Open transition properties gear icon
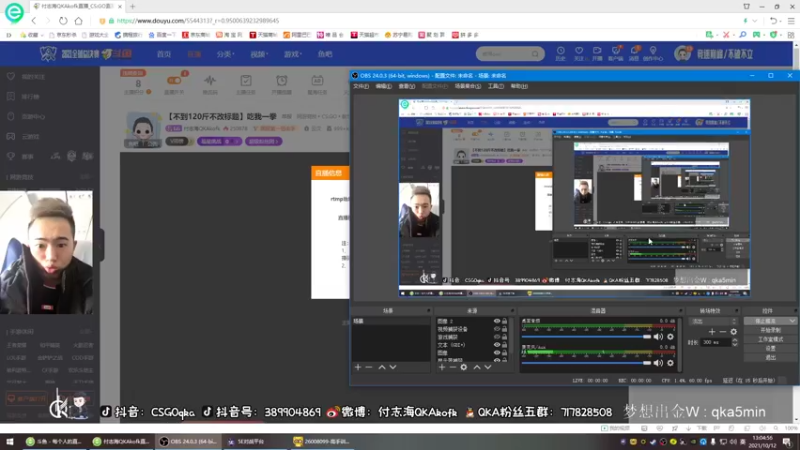This screenshot has height=450, width=800. point(734,332)
